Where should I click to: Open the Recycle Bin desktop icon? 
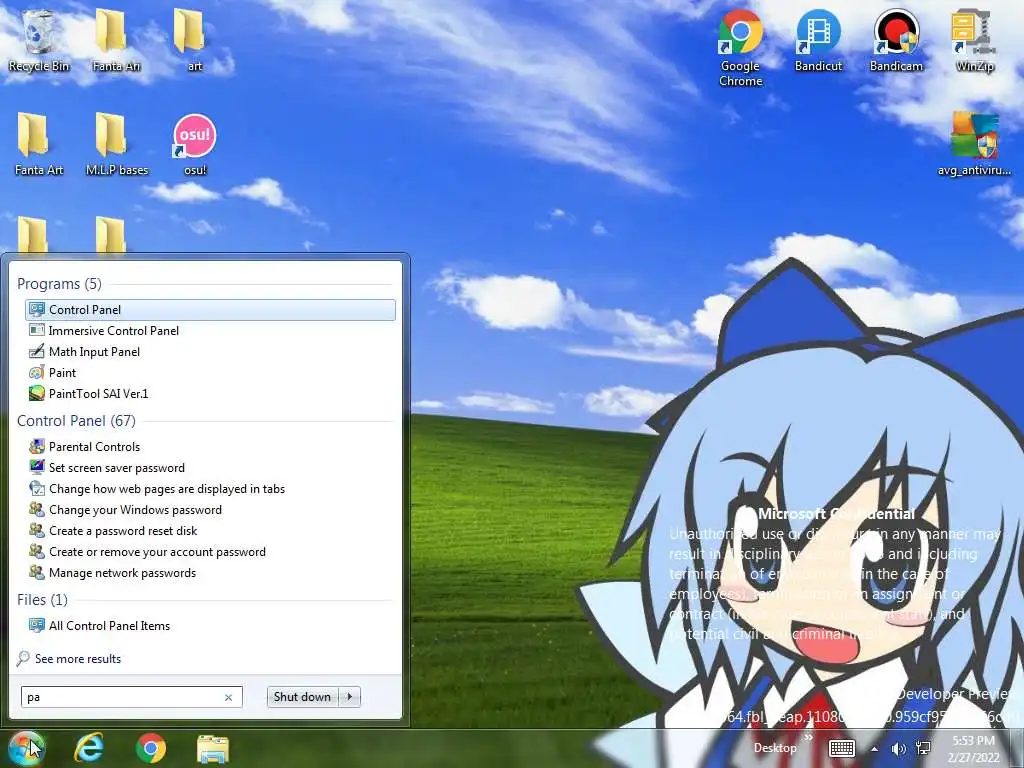(x=39, y=40)
